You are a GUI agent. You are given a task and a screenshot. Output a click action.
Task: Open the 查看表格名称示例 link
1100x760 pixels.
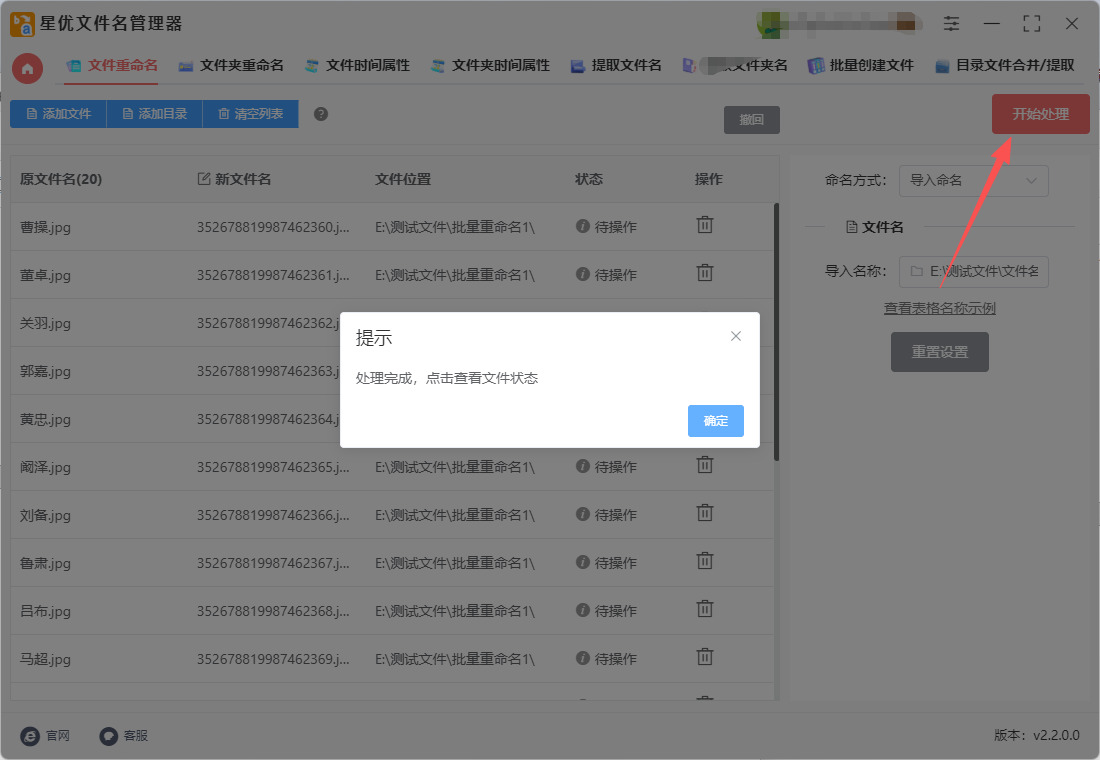[x=939, y=308]
